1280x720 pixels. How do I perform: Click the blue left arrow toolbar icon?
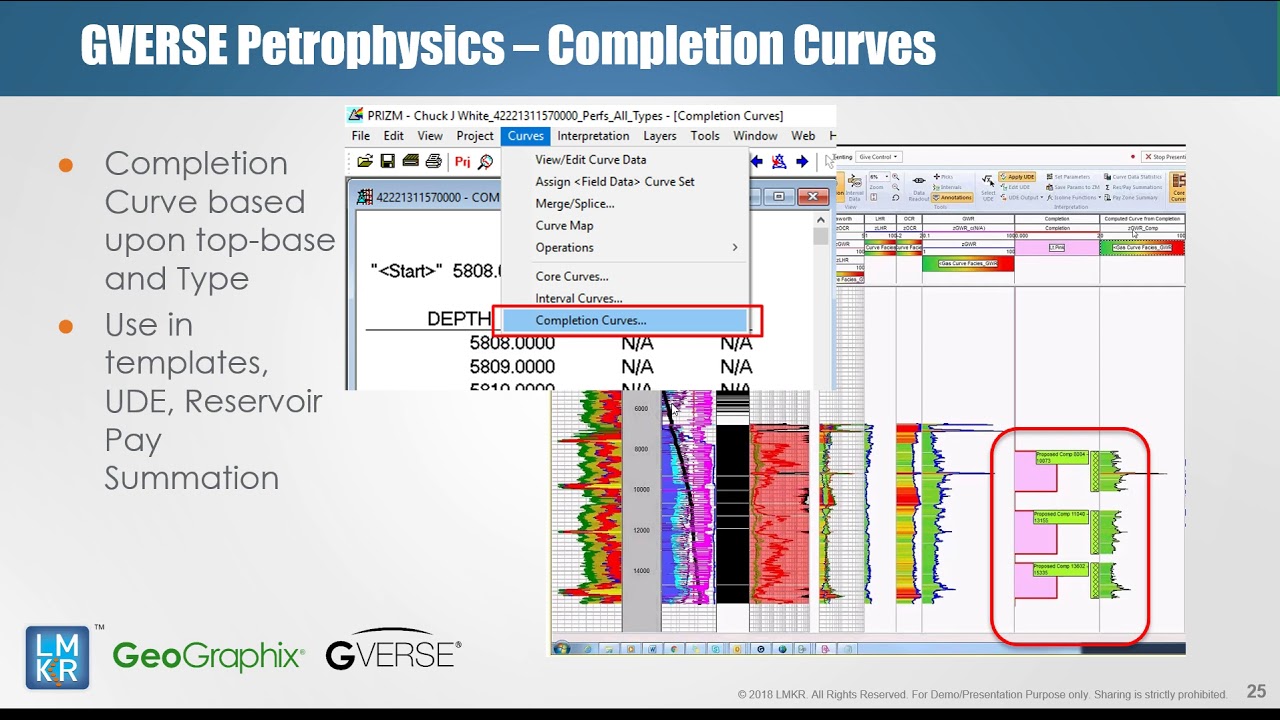tap(757, 161)
